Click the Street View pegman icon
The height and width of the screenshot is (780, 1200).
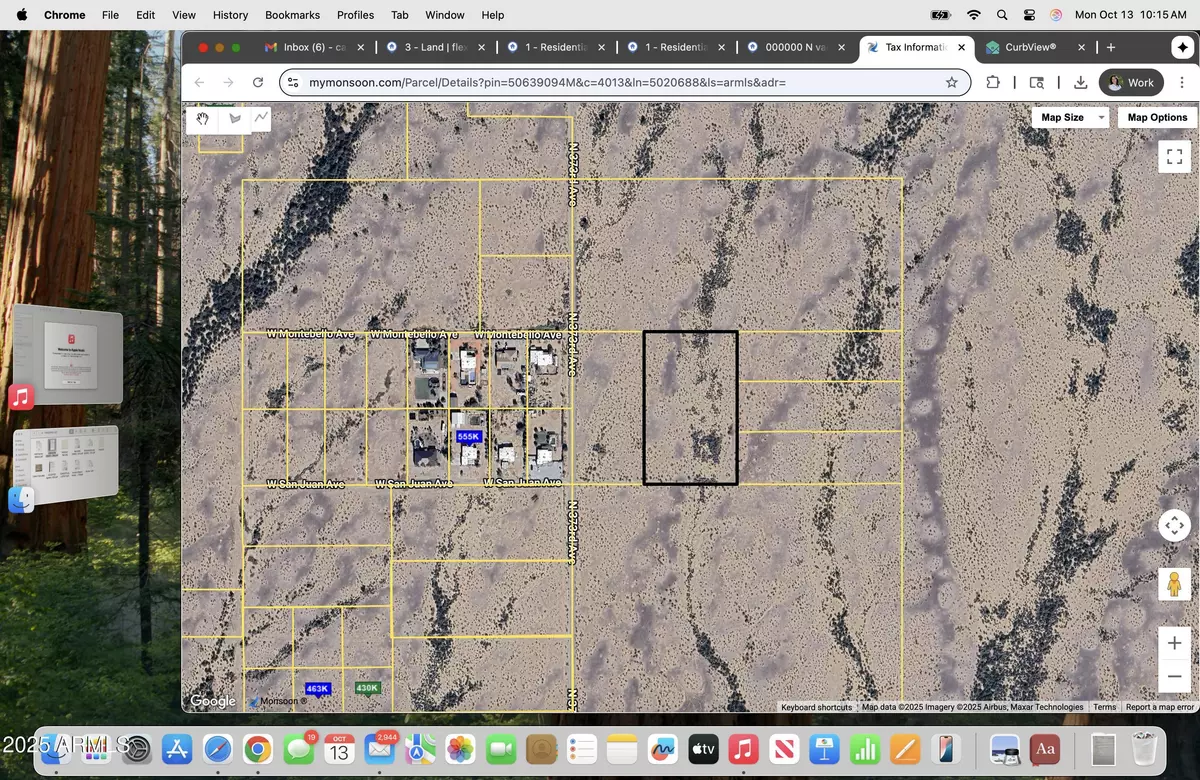tap(1174, 584)
